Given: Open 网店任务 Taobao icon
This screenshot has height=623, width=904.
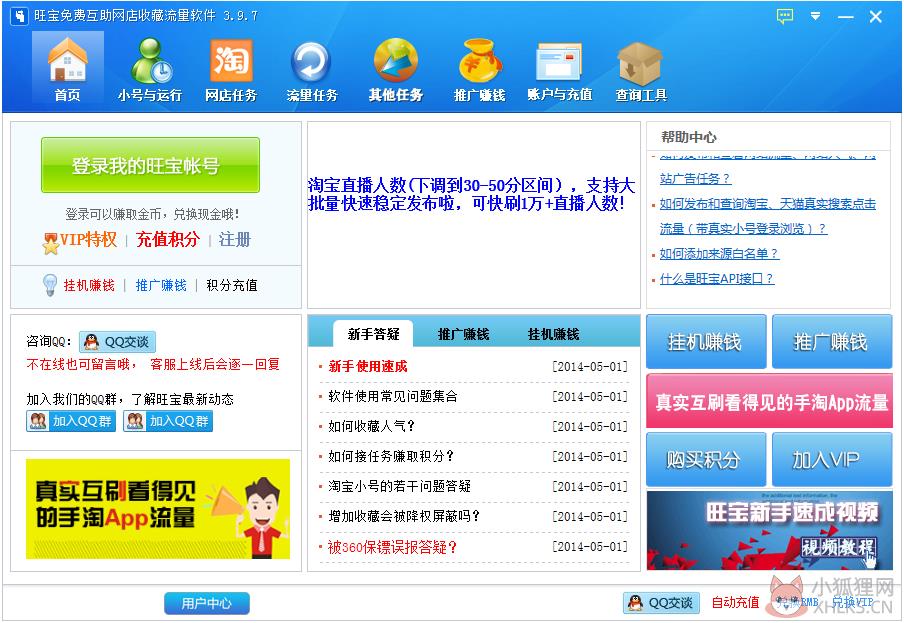Looking at the screenshot, I should (231, 68).
